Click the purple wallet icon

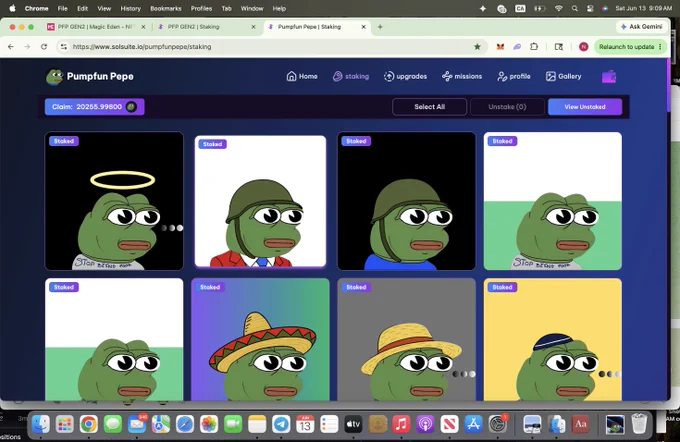pos(609,77)
